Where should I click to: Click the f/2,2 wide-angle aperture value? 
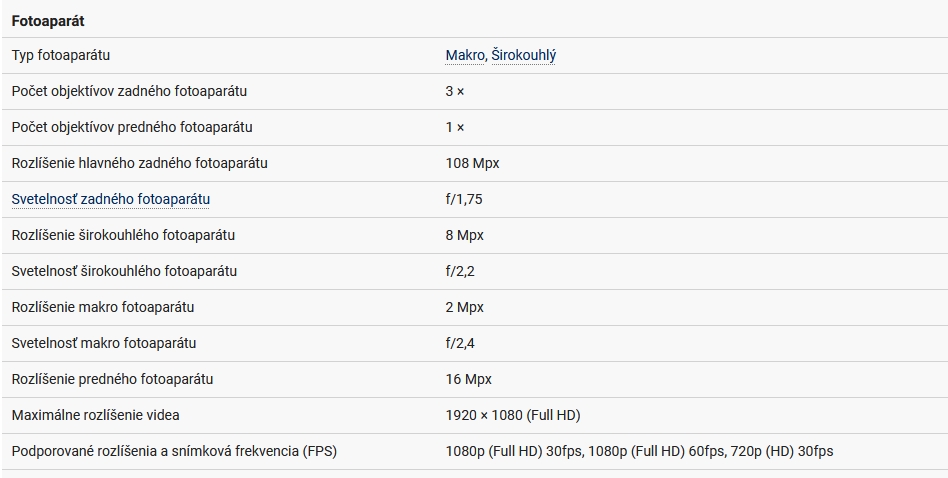pos(460,271)
